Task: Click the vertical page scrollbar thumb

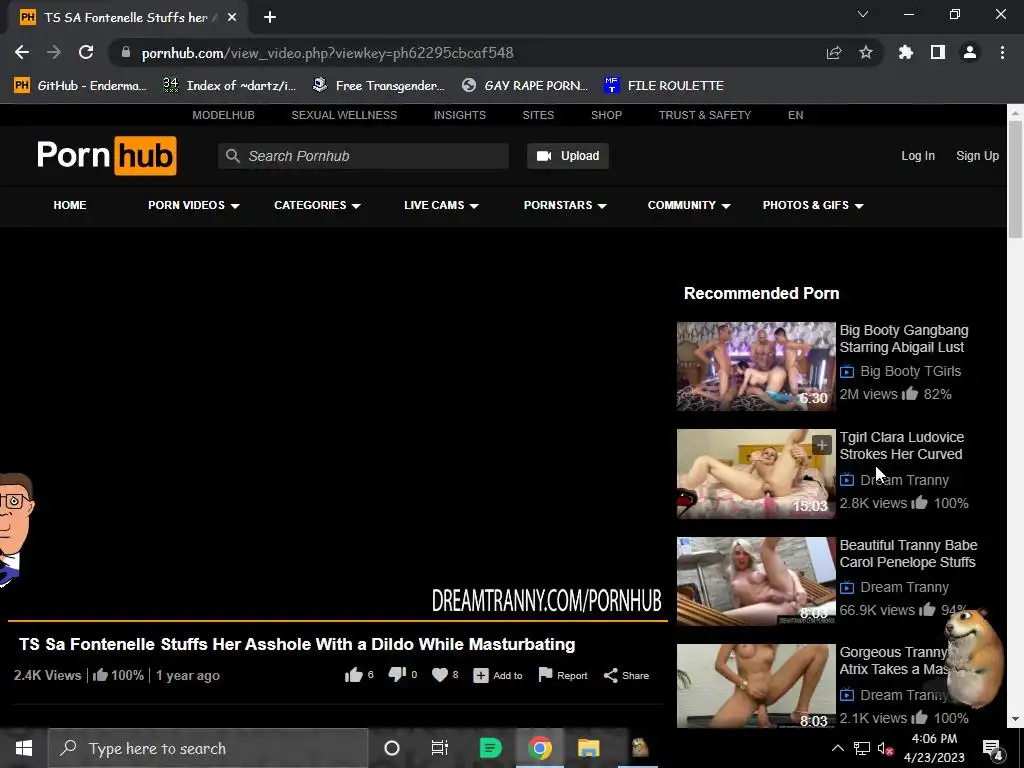Action: click(x=1016, y=180)
